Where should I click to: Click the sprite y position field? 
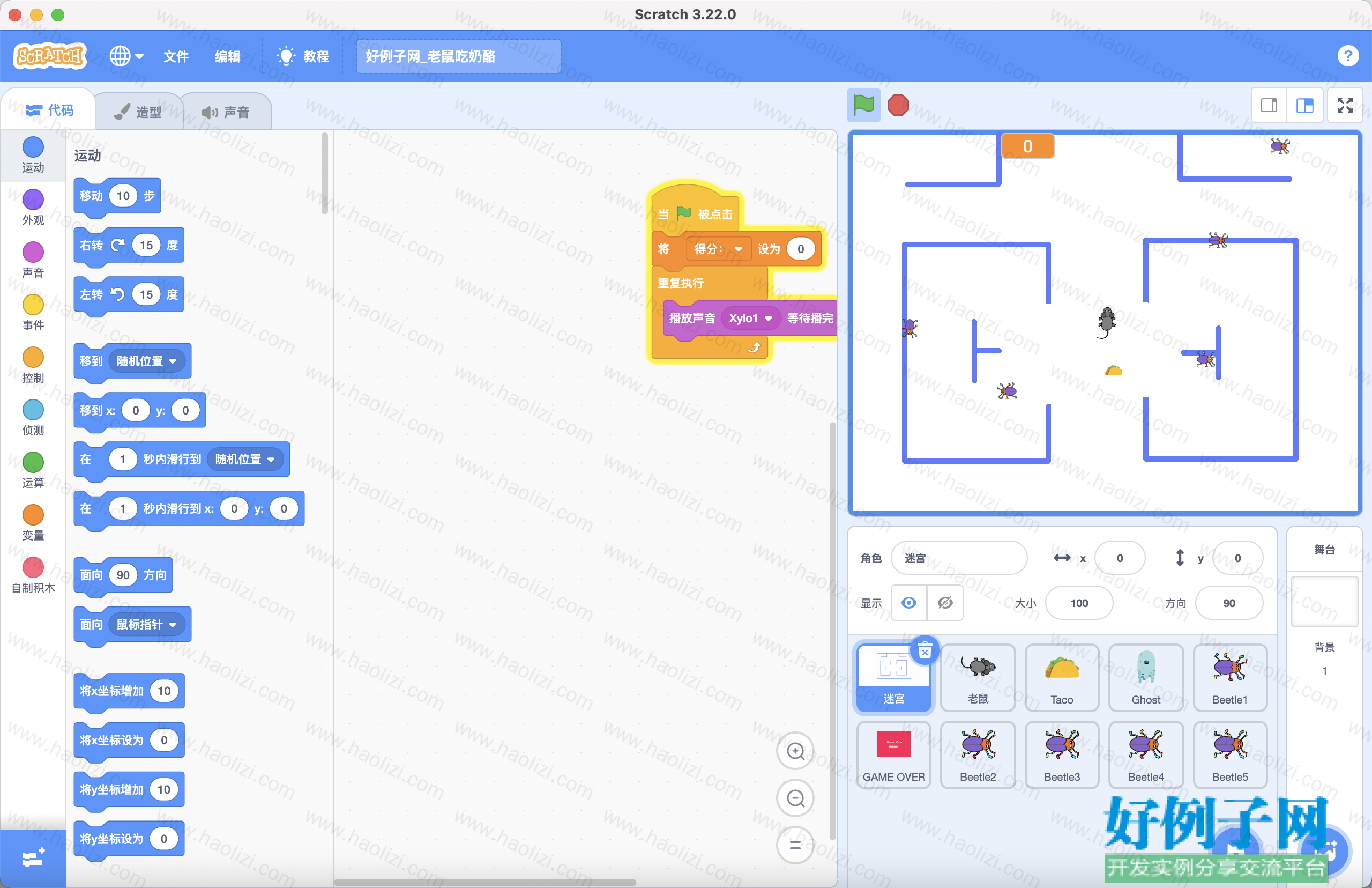click(1237, 558)
